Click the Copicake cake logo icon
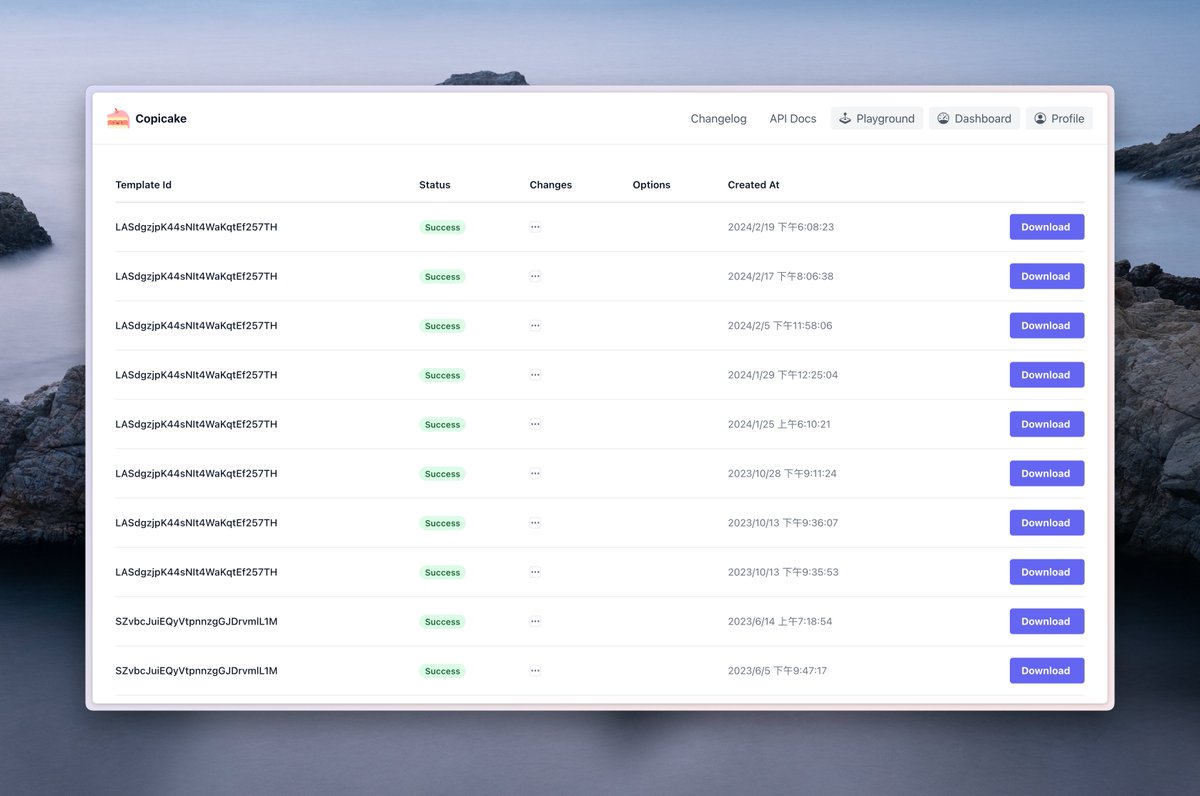The width and height of the screenshot is (1200, 796). [118, 118]
